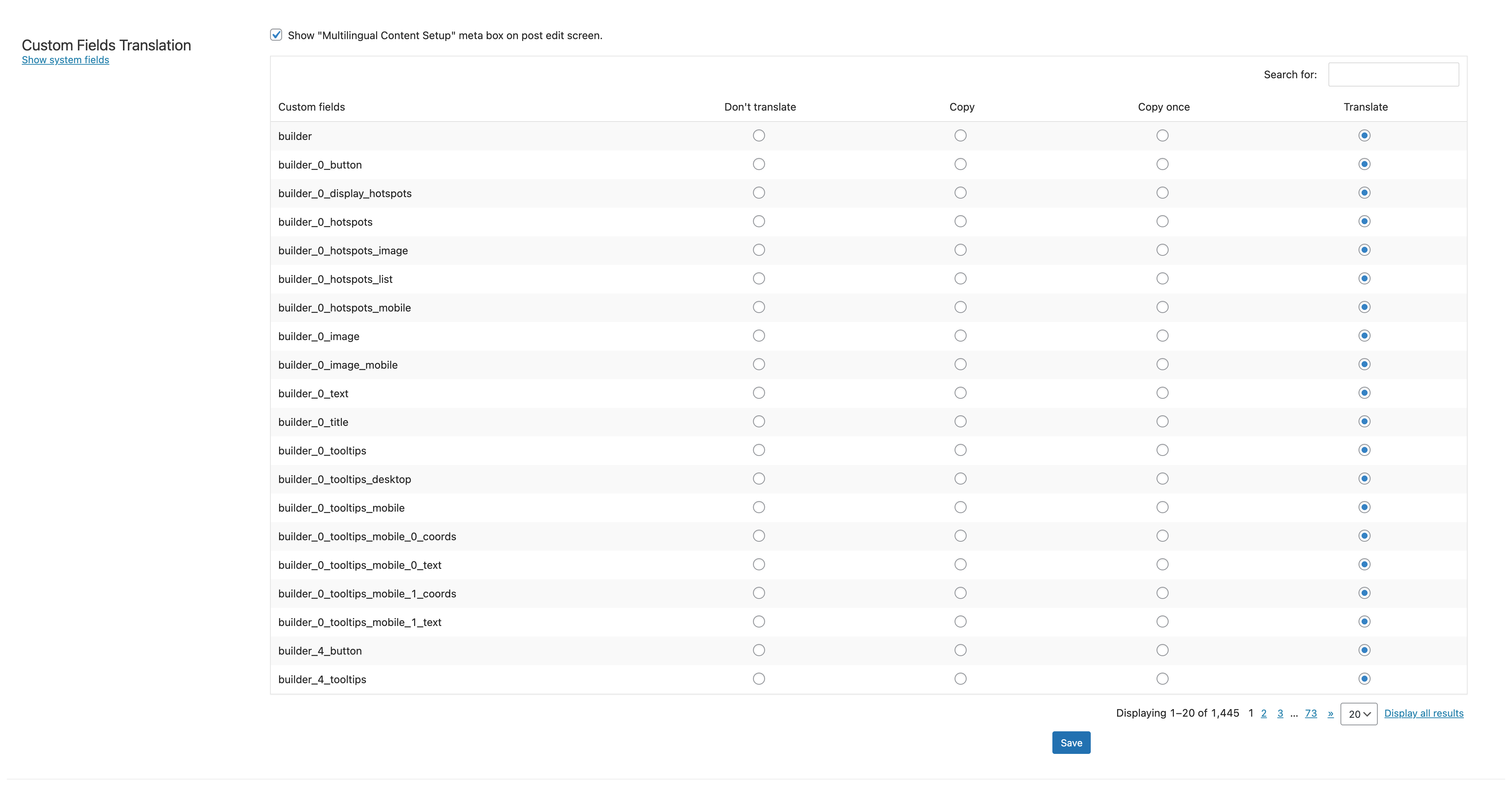1512x787 pixels.
Task: Select Translate for builder_4_tooltips
Action: pos(1364,678)
